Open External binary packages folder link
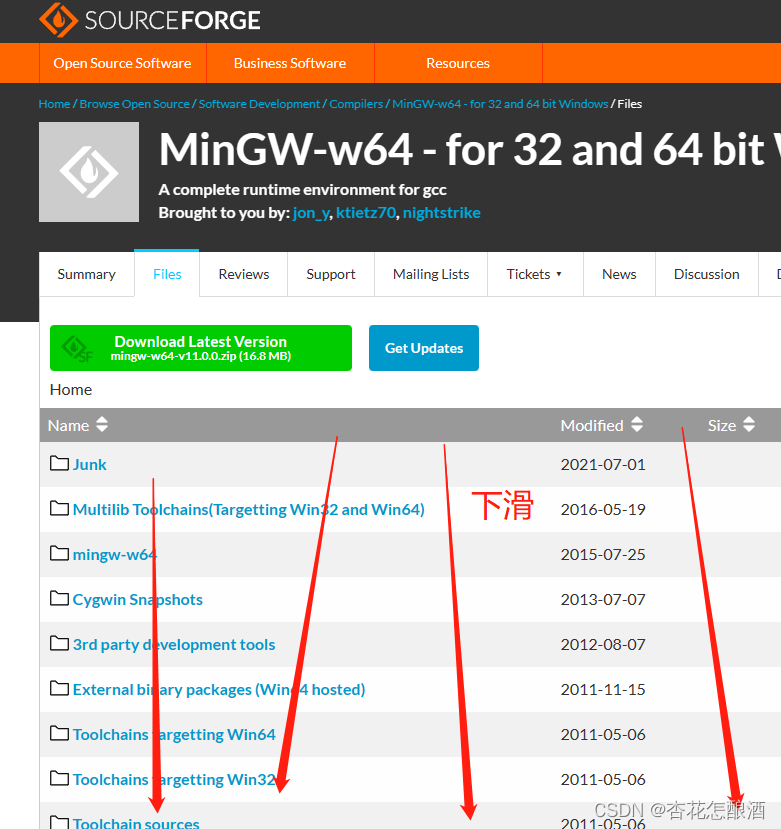This screenshot has height=829, width=781. [x=219, y=689]
